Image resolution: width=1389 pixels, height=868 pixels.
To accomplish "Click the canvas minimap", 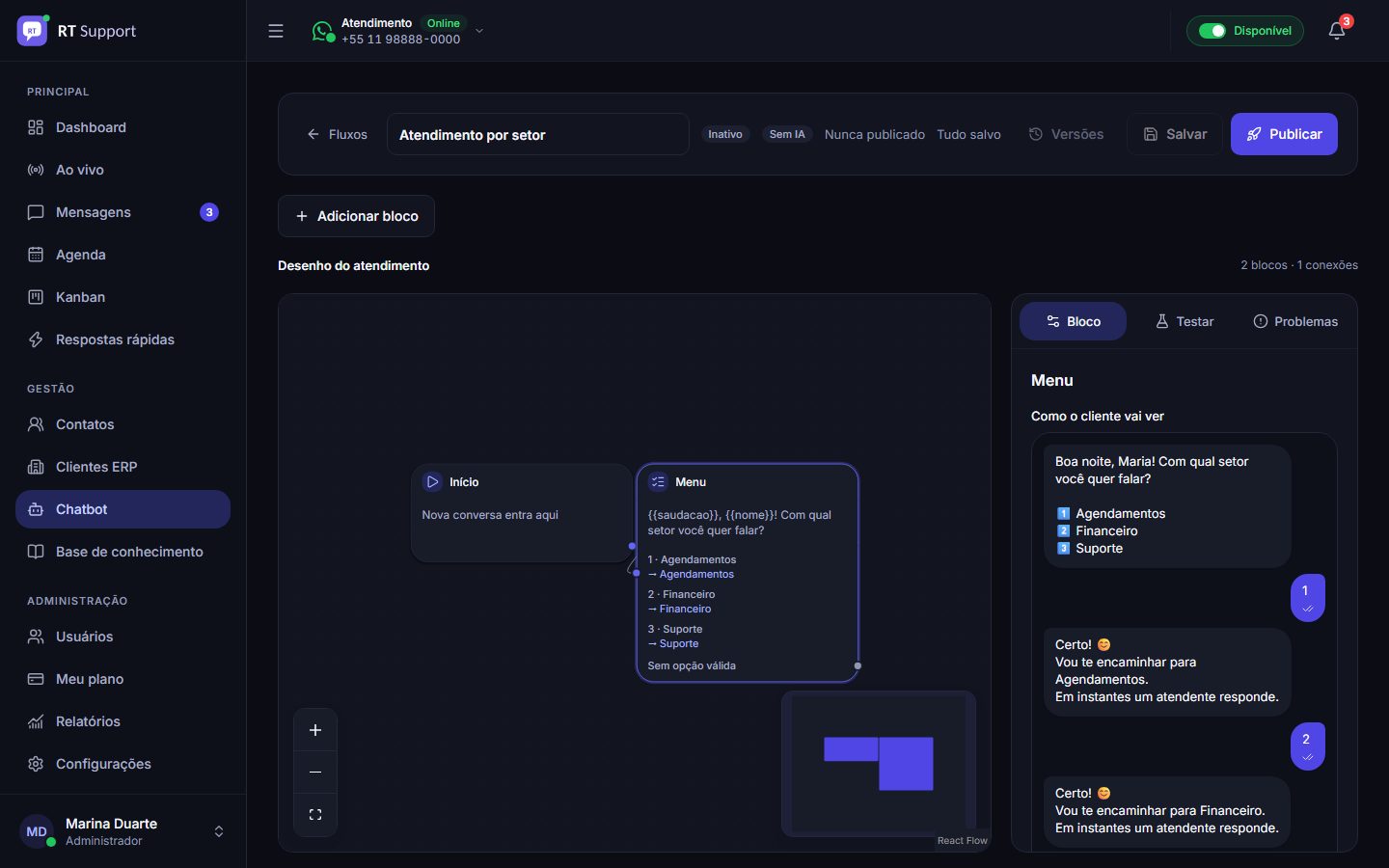I will [x=879, y=763].
